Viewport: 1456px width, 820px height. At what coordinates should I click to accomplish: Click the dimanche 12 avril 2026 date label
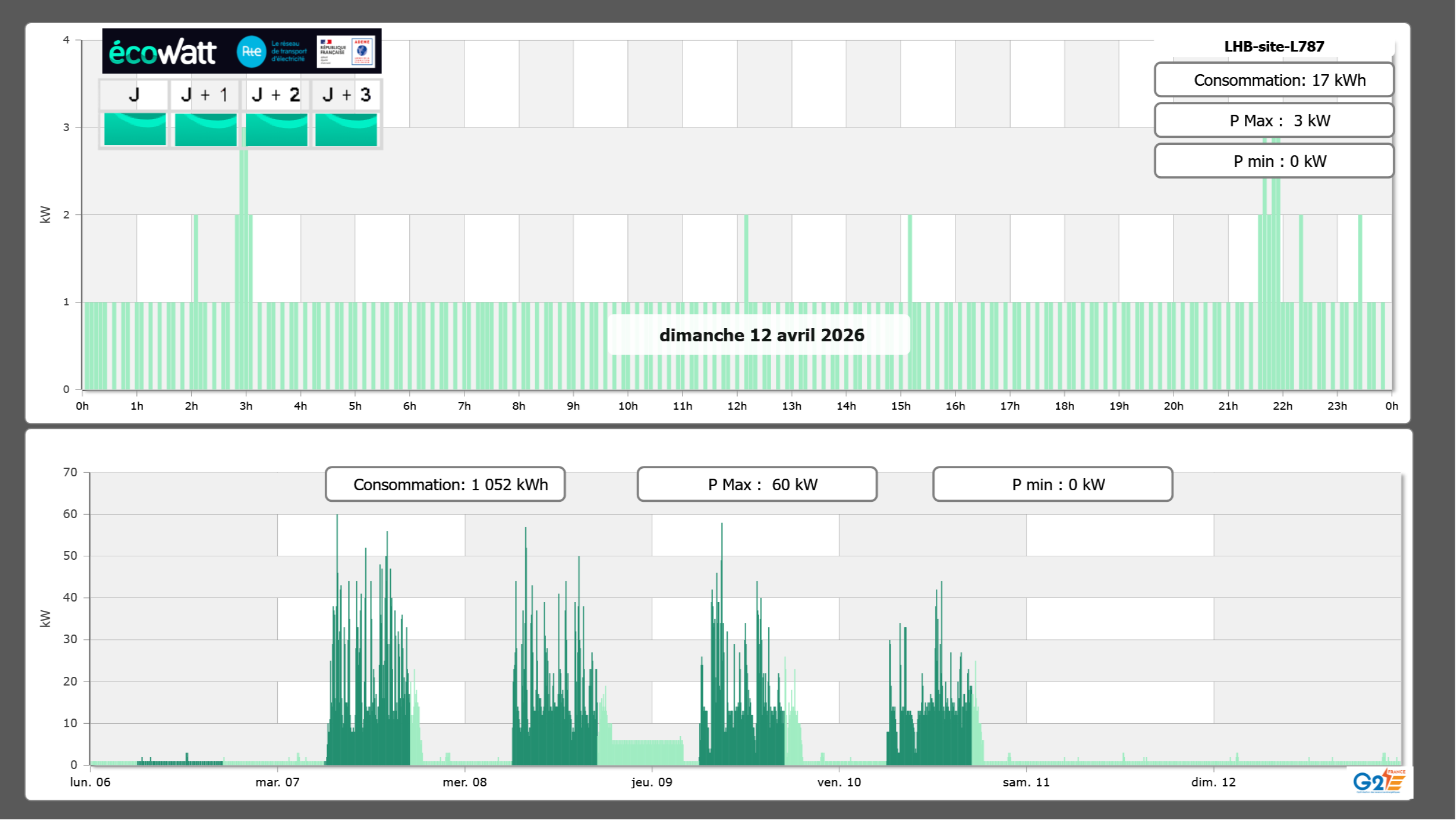click(x=761, y=335)
